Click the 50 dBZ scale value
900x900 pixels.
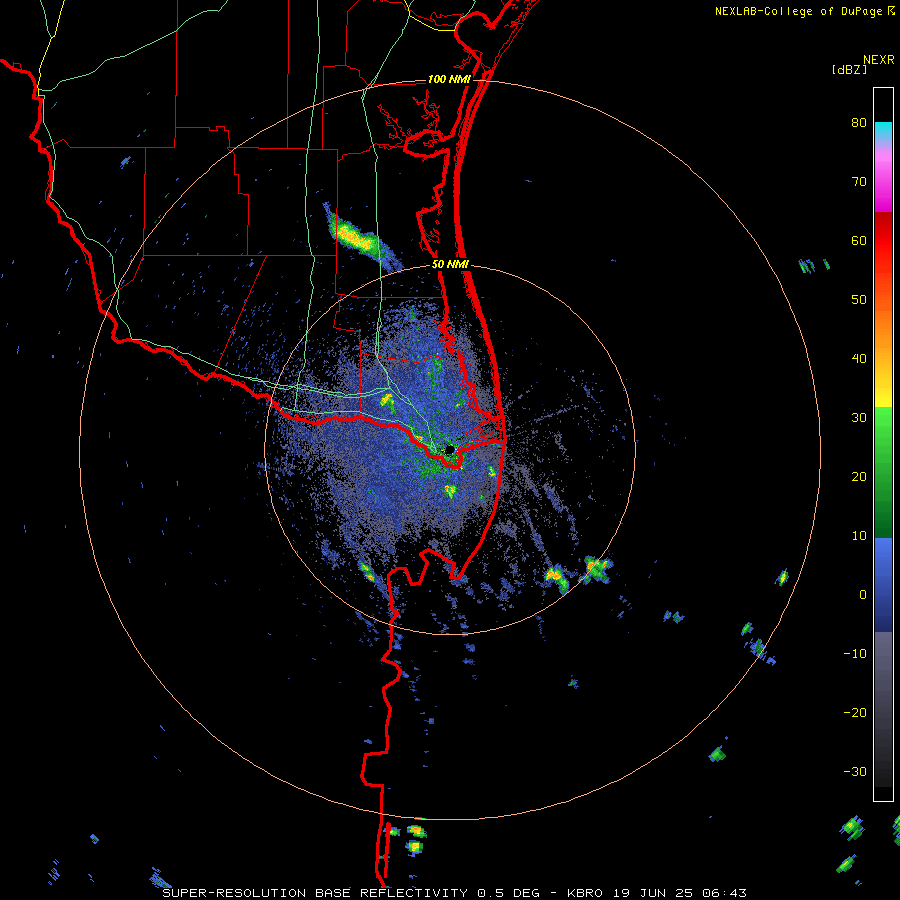(x=859, y=300)
